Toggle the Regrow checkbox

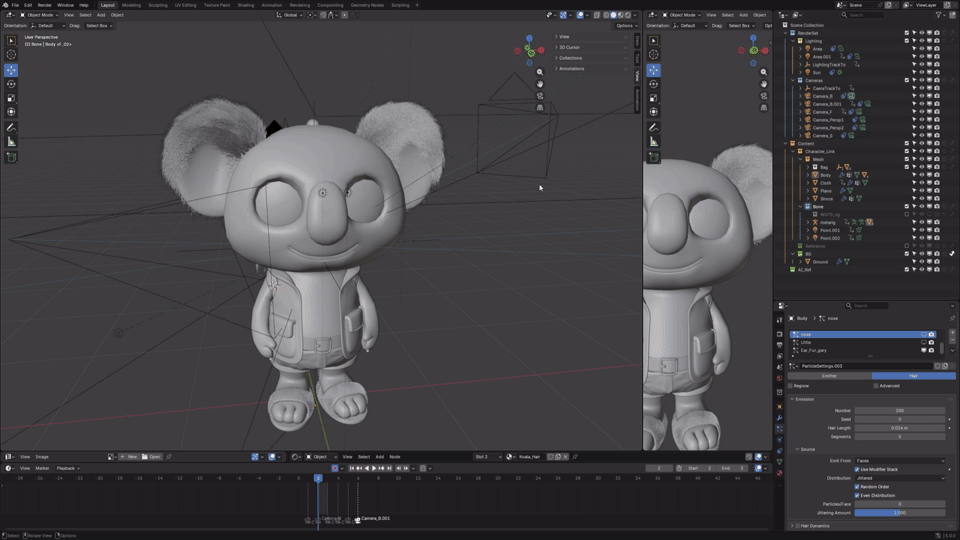point(790,386)
